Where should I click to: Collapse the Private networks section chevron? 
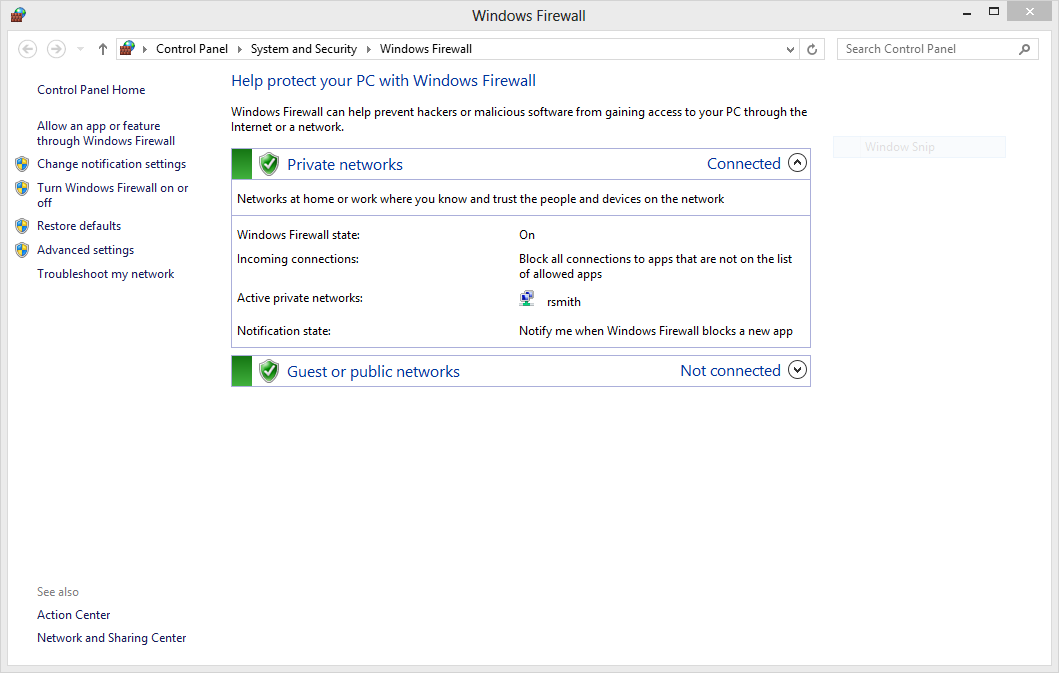pos(798,163)
